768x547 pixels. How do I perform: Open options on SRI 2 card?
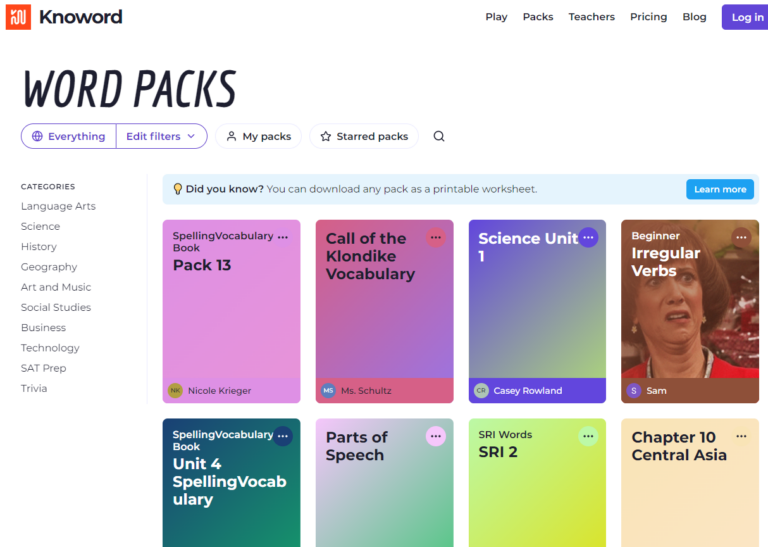pos(588,436)
